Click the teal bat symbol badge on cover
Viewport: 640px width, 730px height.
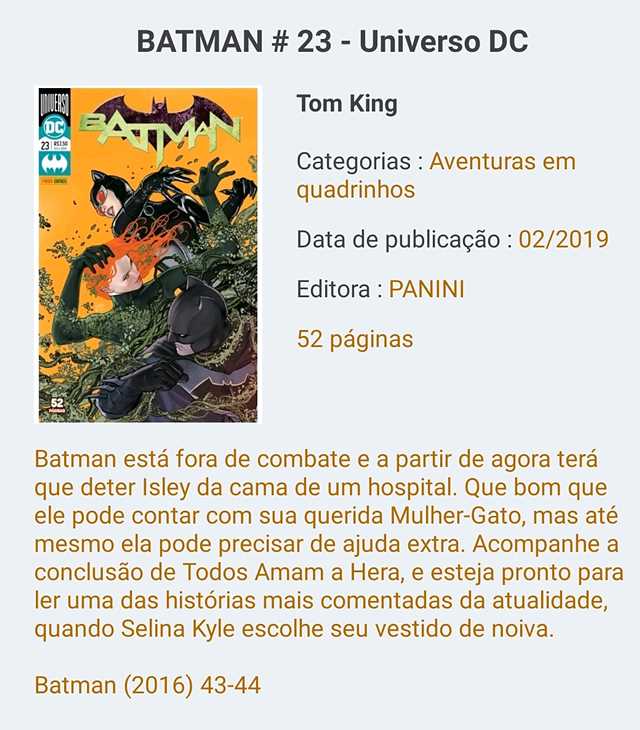(54, 163)
